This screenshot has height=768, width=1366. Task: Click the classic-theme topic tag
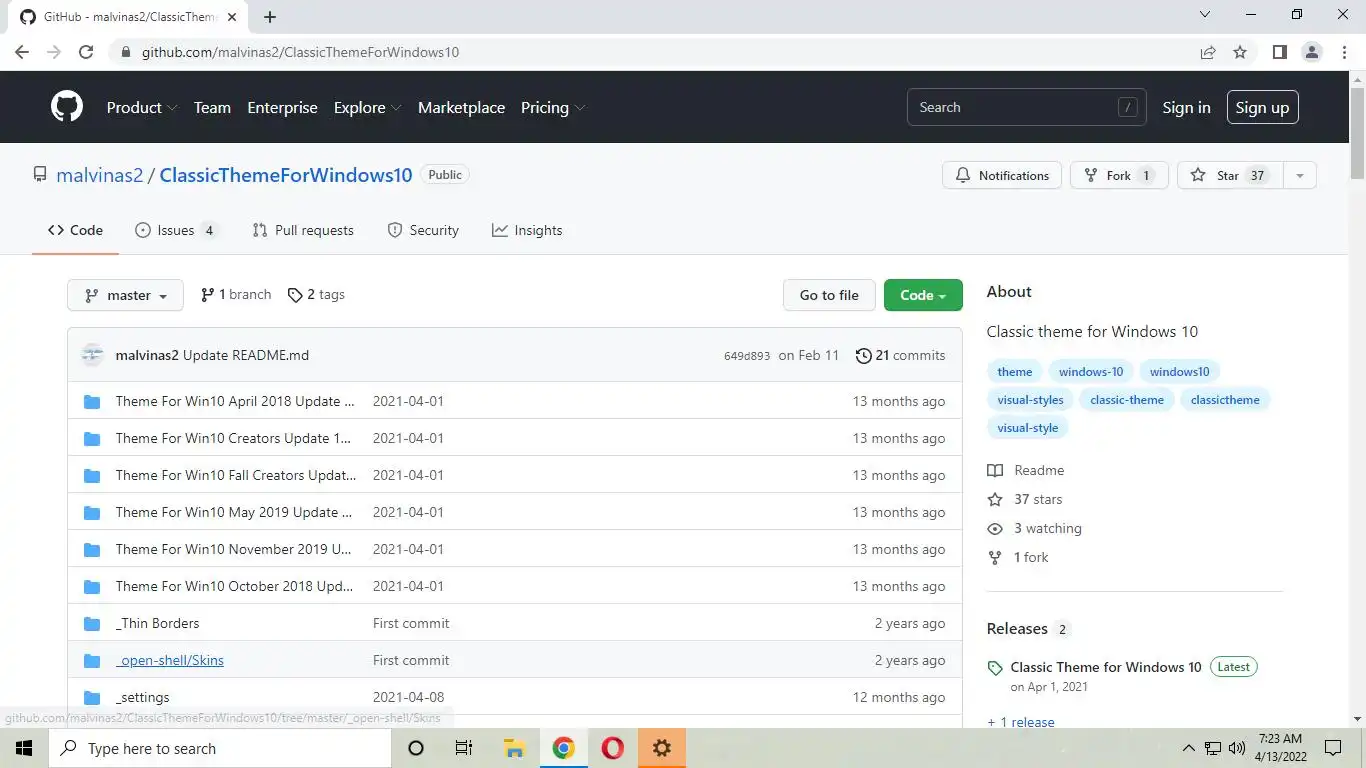pos(1127,400)
